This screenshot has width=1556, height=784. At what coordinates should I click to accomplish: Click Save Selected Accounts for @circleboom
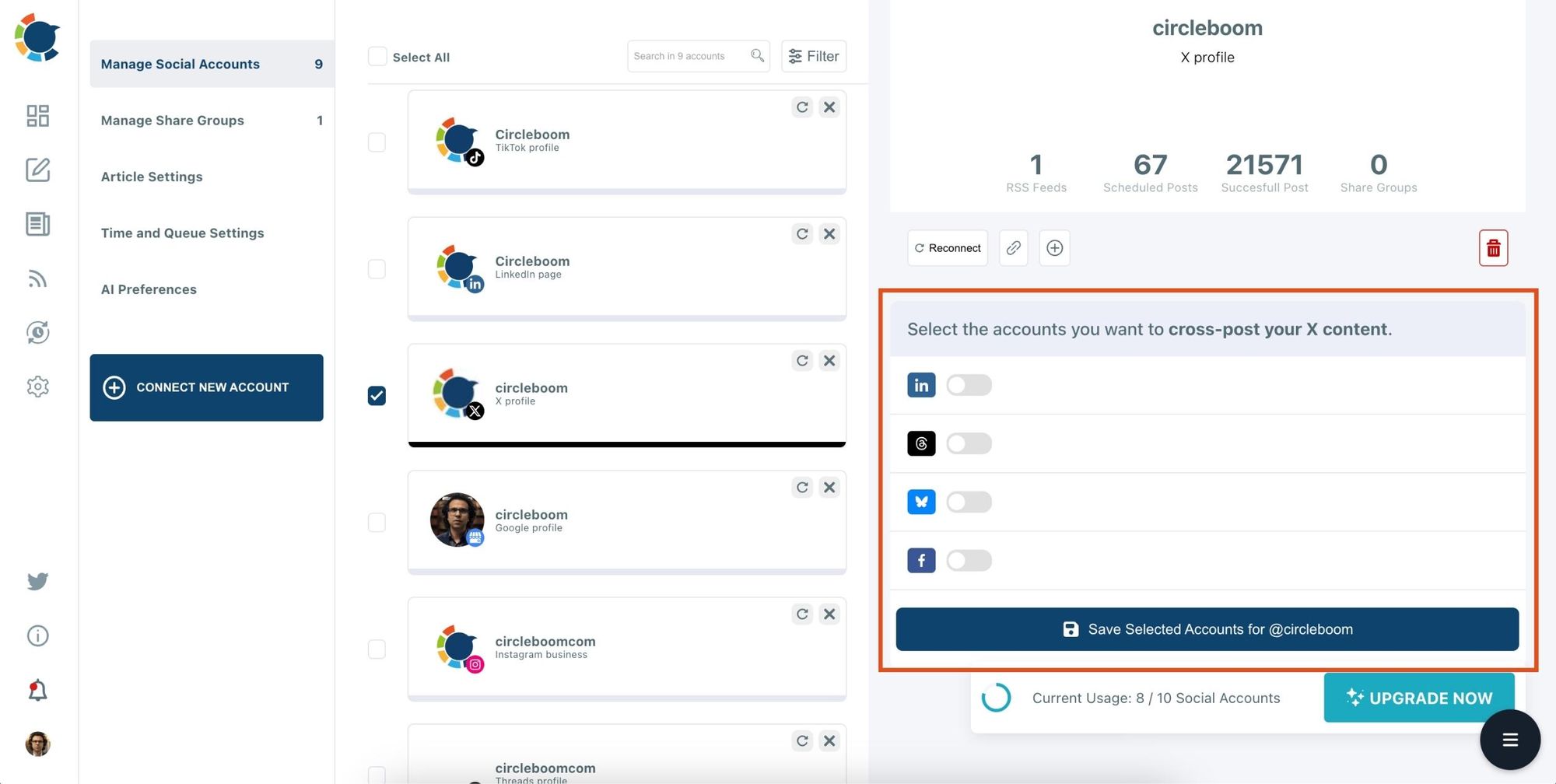pyautogui.click(x=1207, y=628)
